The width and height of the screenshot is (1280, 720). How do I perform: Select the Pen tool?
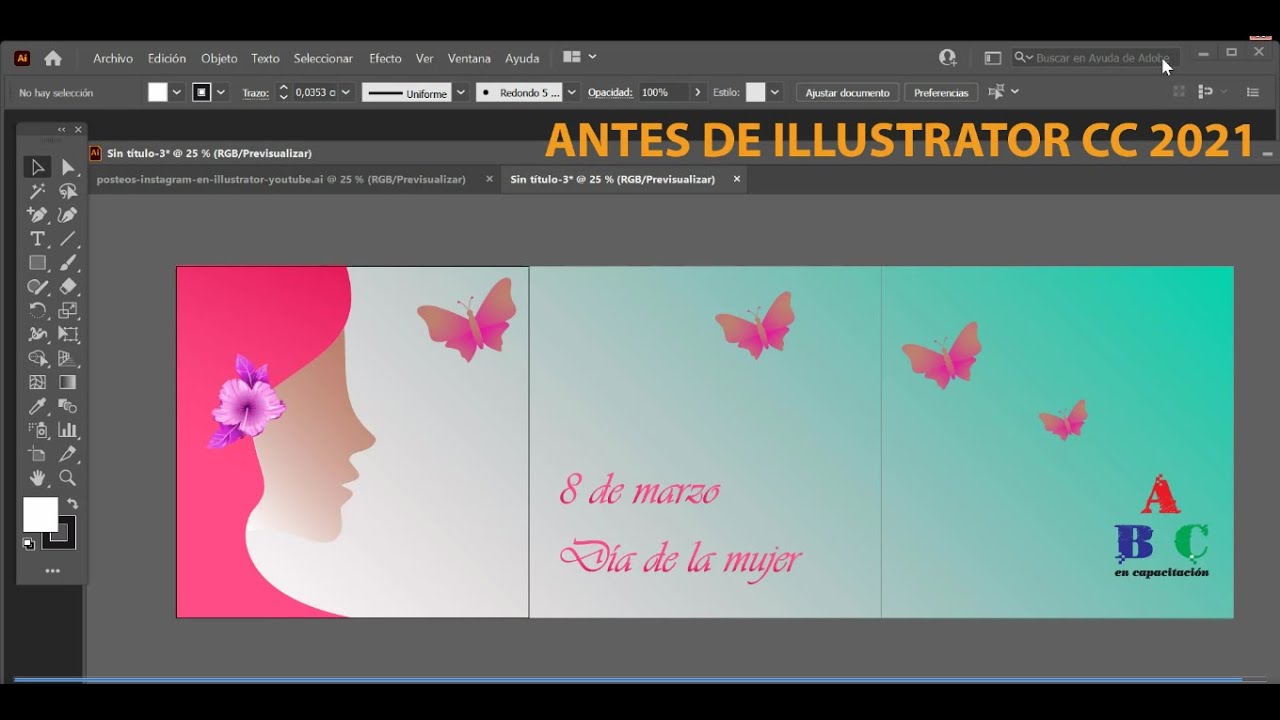(37, 215)
